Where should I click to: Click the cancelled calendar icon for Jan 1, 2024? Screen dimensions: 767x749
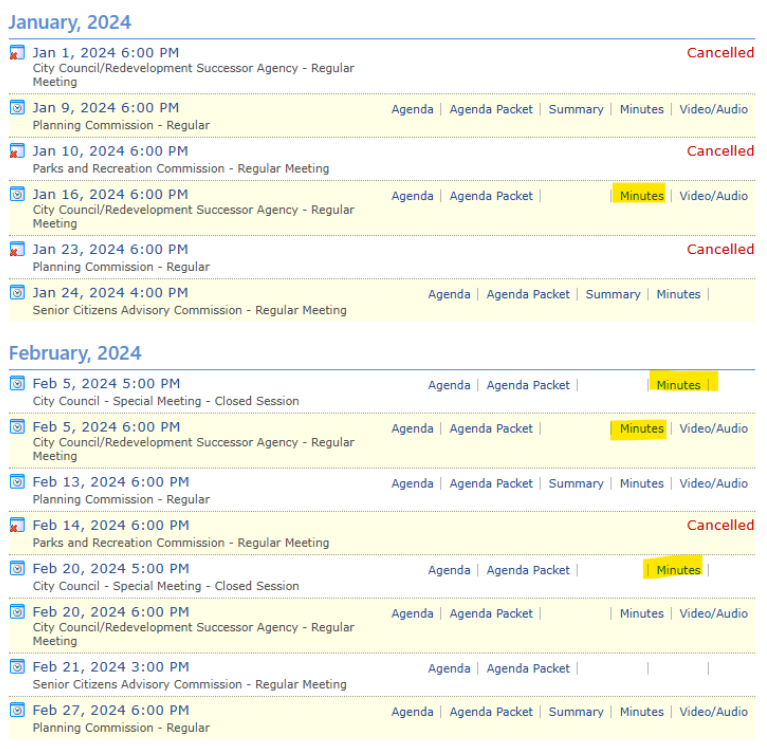pos(17,52)
